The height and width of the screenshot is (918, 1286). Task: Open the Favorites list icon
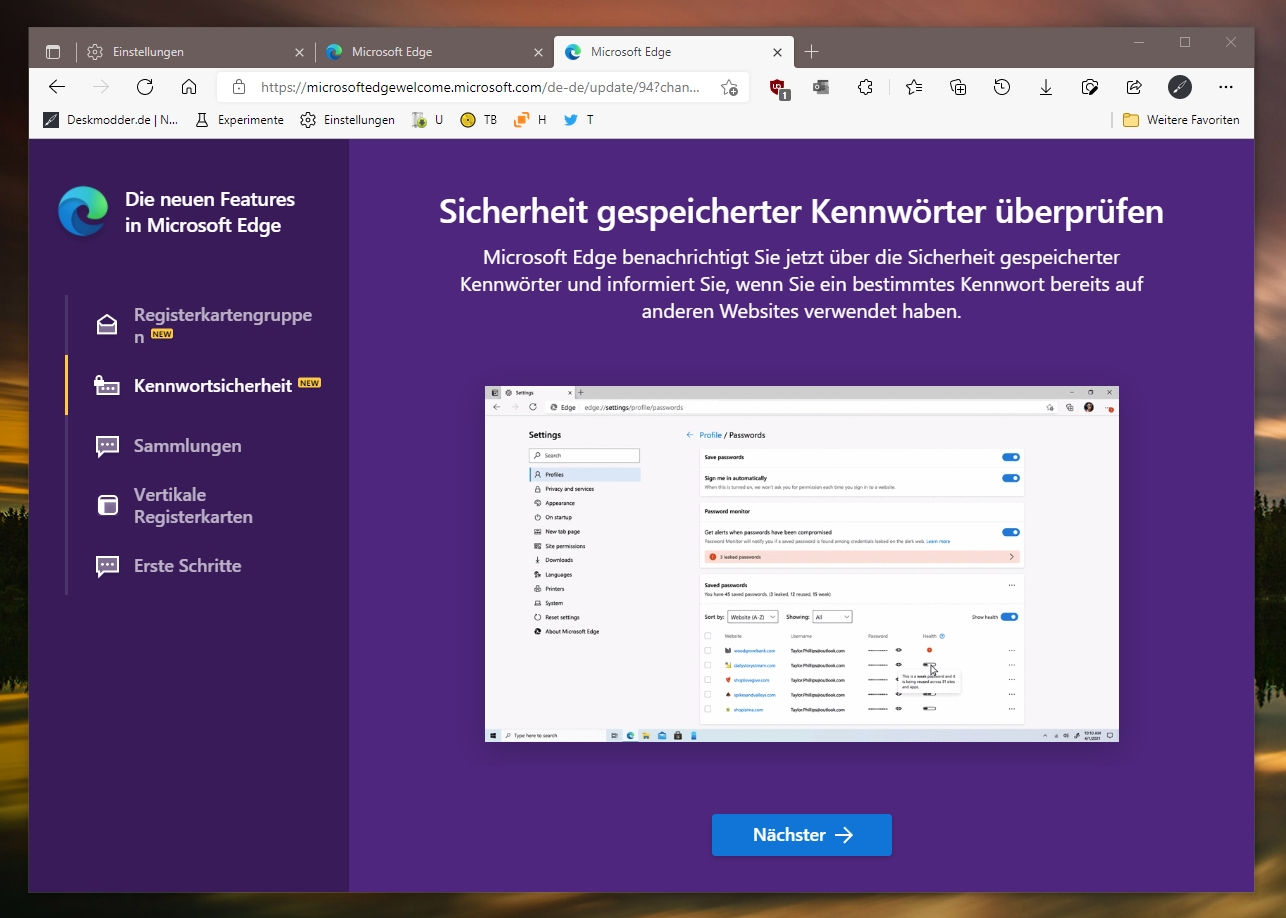coord(914,87)
